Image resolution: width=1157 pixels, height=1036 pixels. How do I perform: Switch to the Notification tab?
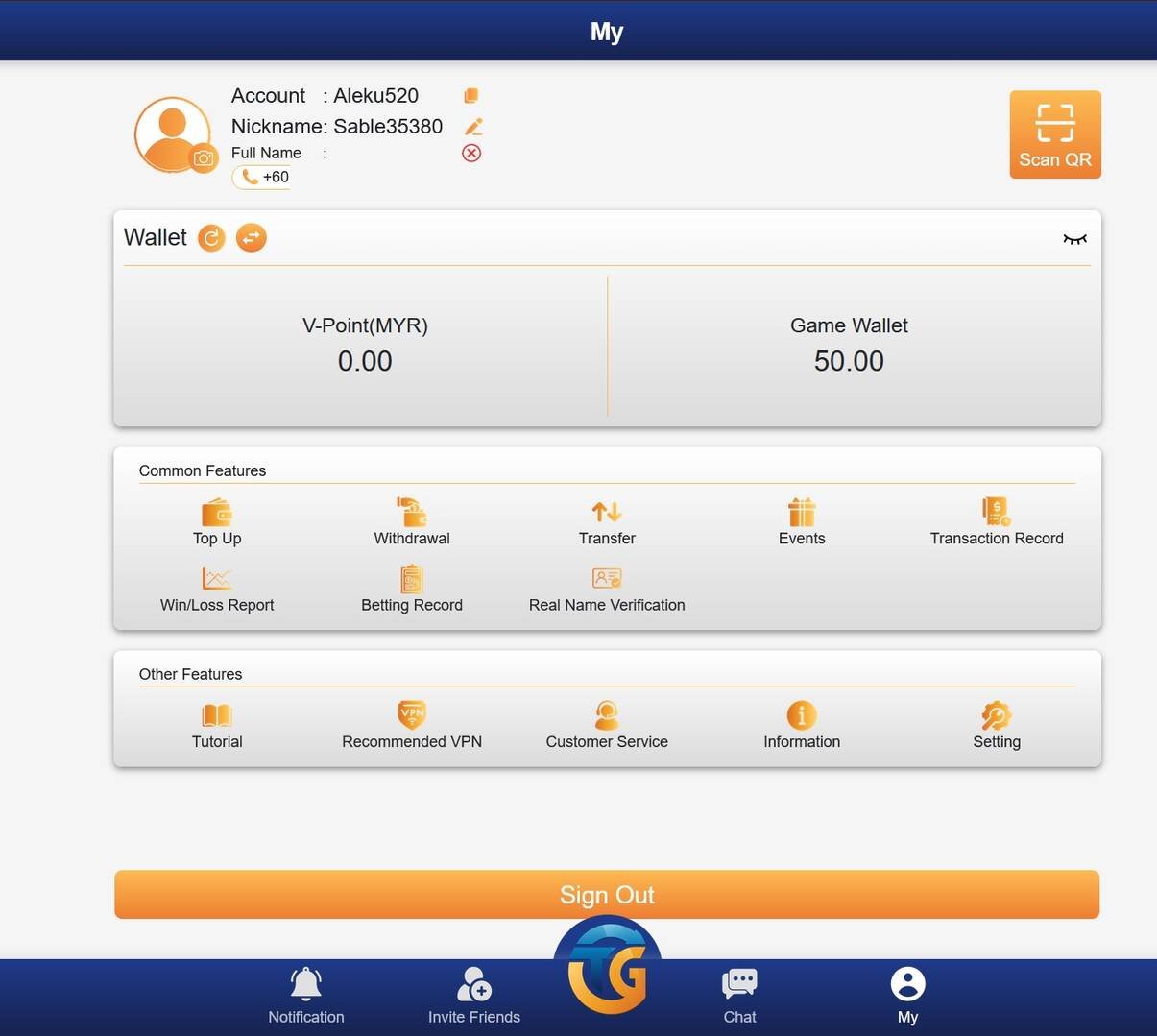point(306,997)
